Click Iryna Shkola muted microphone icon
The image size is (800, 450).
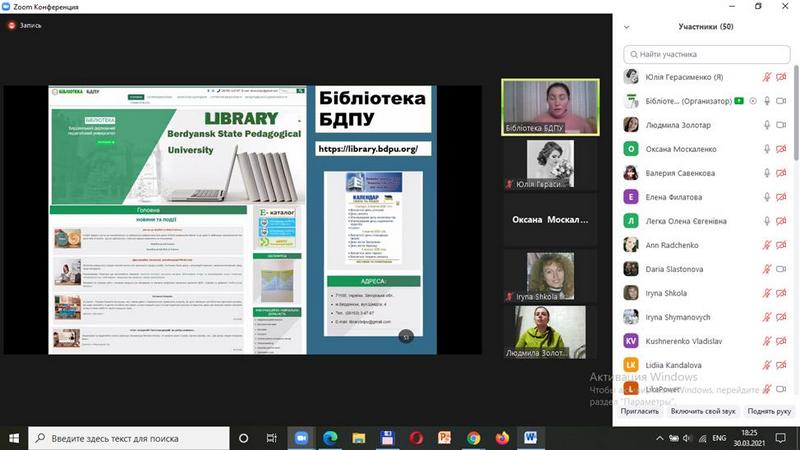pyautogui.click(x=766, y=293)
